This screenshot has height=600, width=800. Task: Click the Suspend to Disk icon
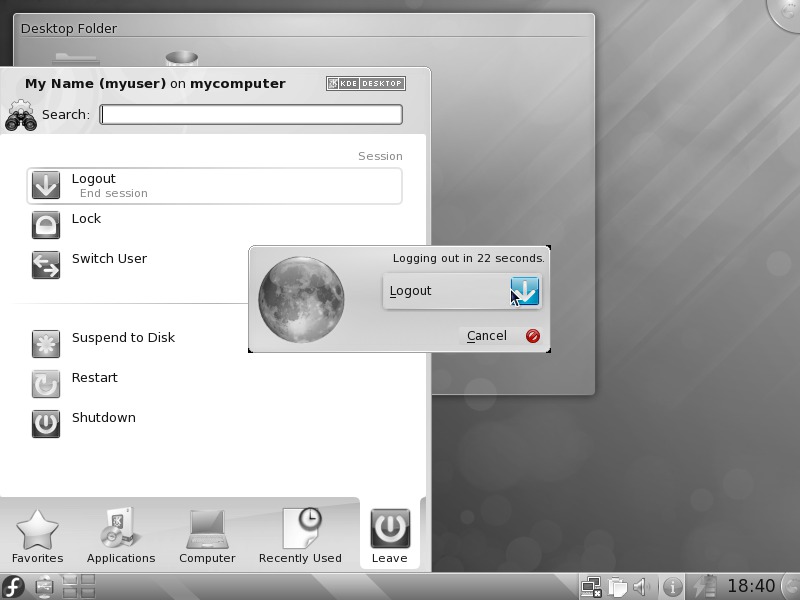pos(46,344)
